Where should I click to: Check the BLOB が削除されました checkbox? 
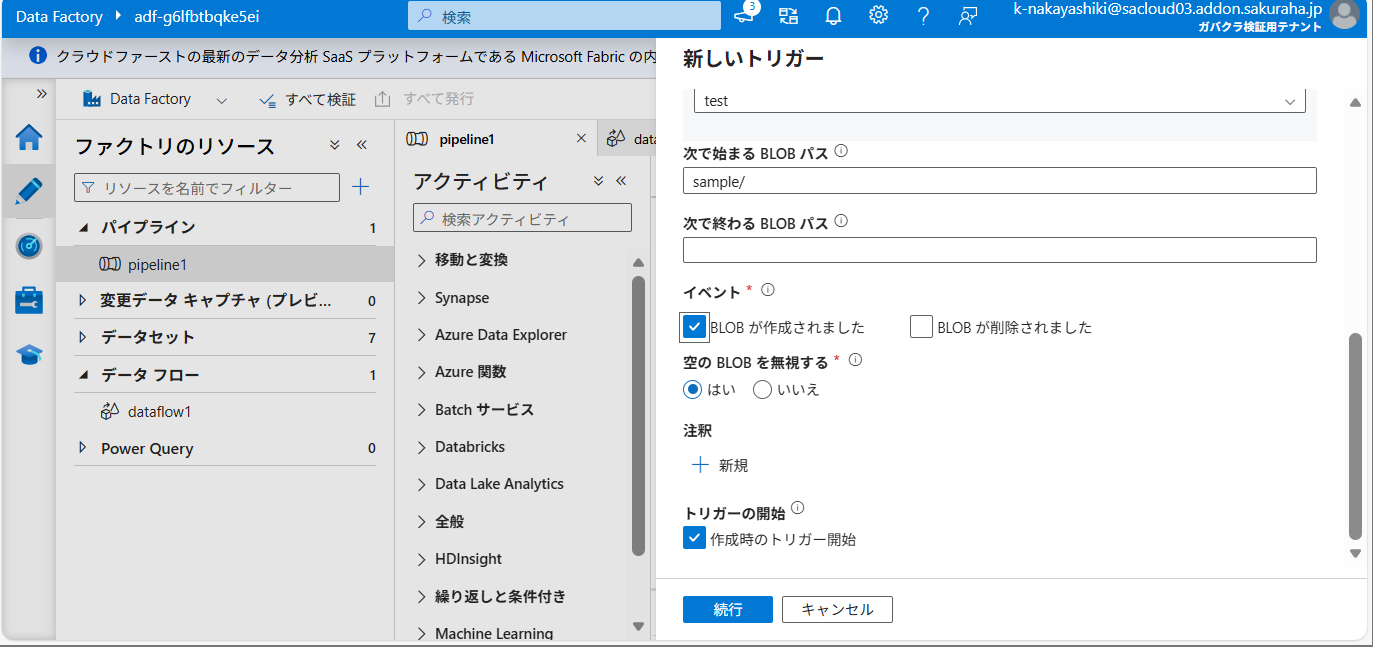point(921,327)
